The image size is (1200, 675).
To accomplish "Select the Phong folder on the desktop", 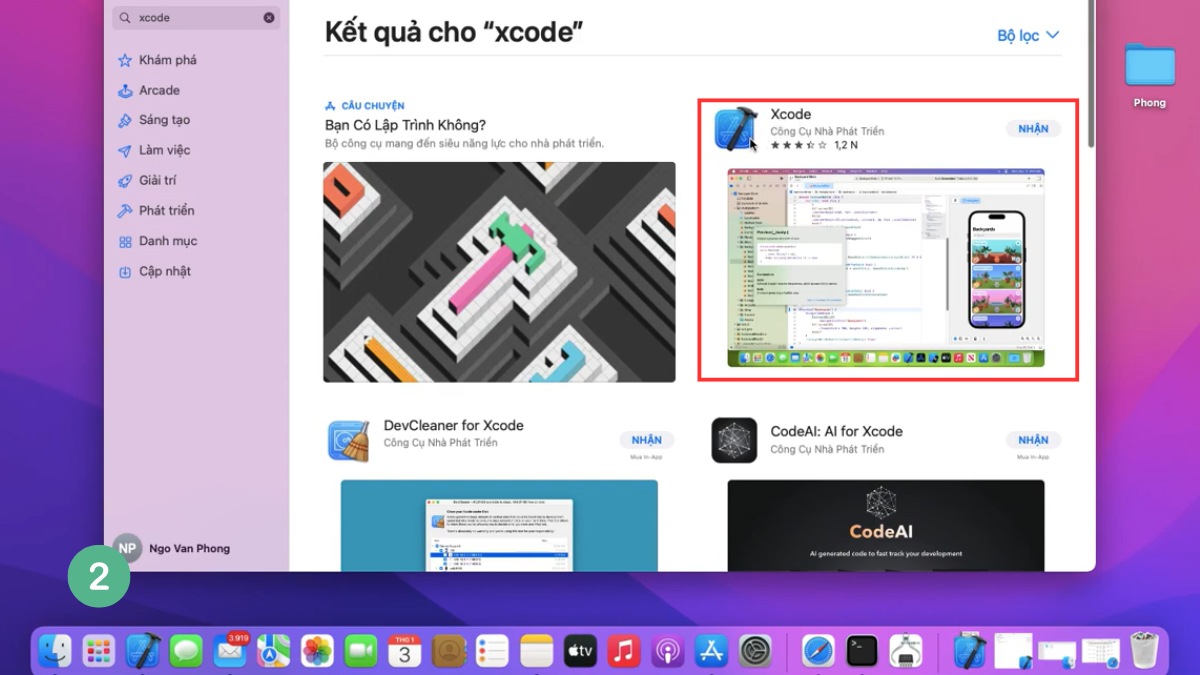I will [1150, 75].
